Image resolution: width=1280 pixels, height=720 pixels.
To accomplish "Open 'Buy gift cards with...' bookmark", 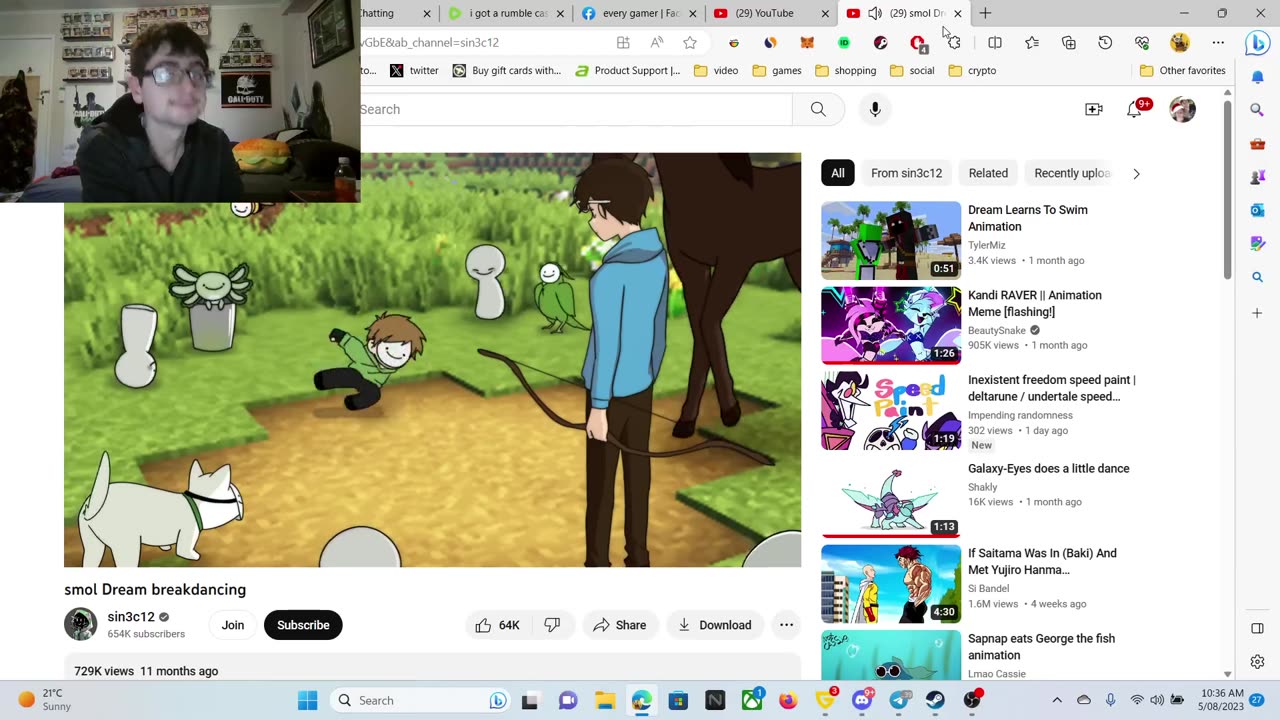I will point(507,71).
